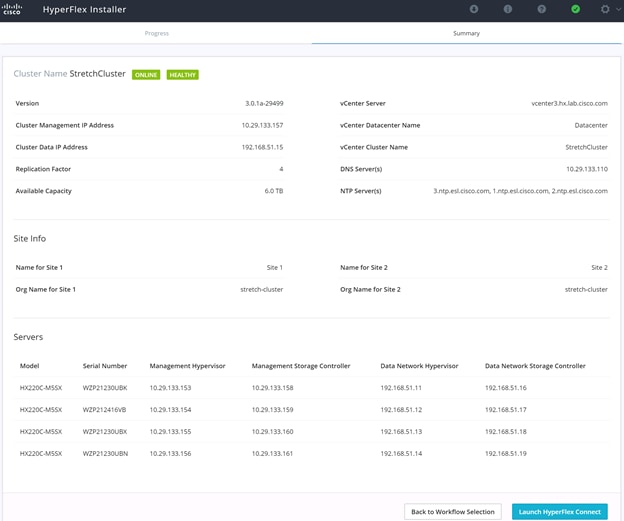Select data hypervisor IP 192.168.51.11
624x521 pixels.
point(401,388)
